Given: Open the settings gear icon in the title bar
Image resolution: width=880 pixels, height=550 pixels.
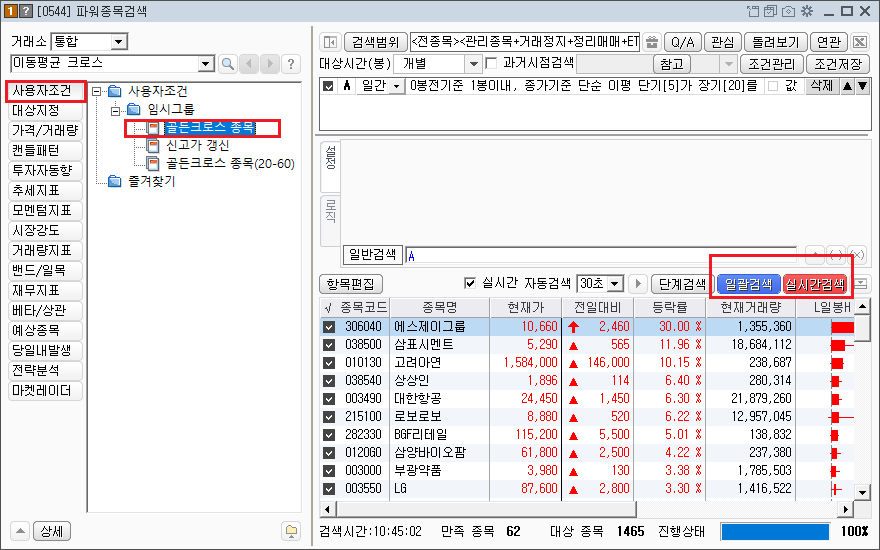Looking at the screenshot, I should (807, 11).
